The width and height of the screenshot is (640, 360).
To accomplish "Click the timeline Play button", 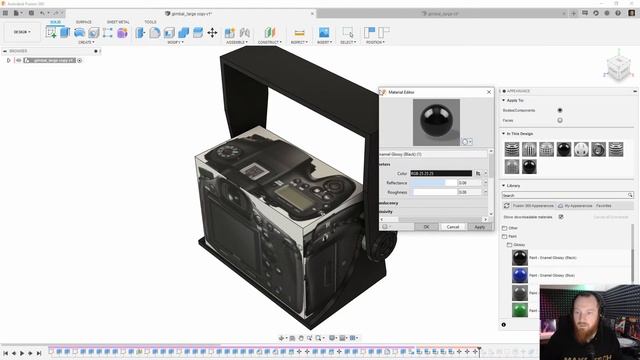I will pyautogui.click(x=22, y=353).
